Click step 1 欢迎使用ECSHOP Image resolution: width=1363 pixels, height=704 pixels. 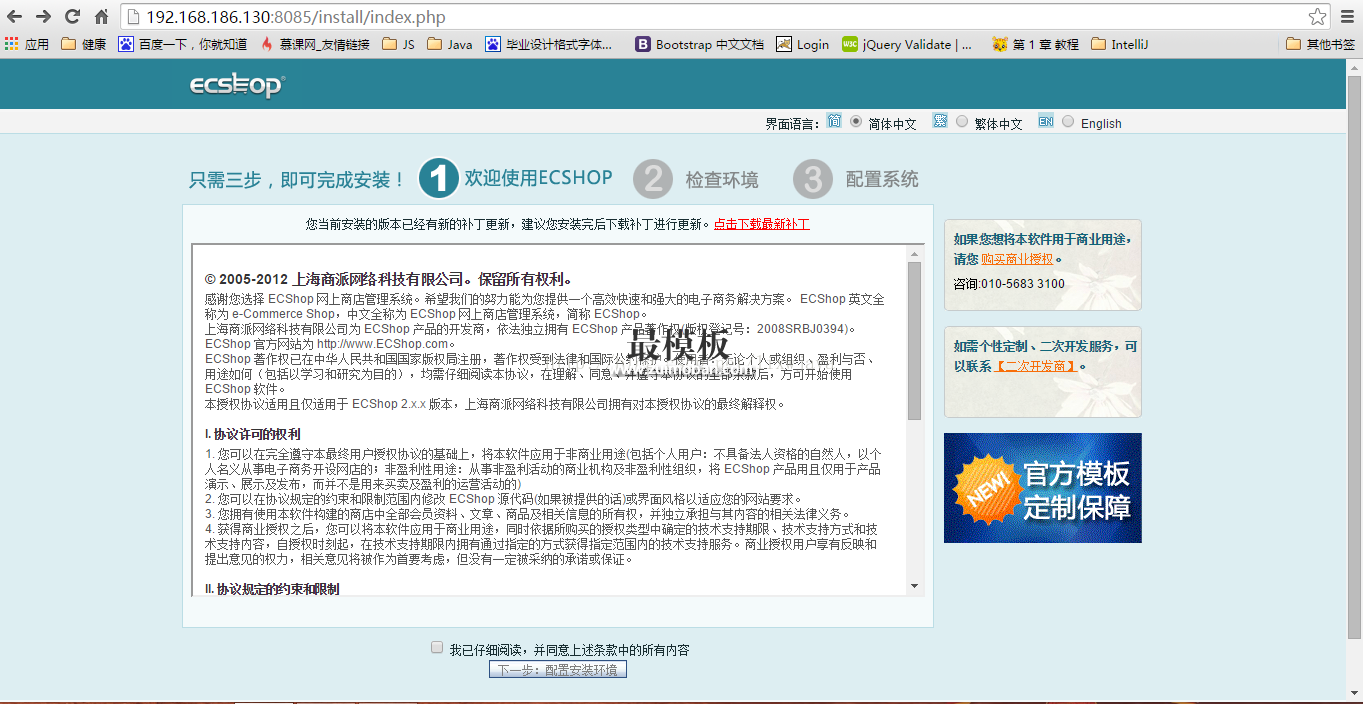click(x=515, y=178)
